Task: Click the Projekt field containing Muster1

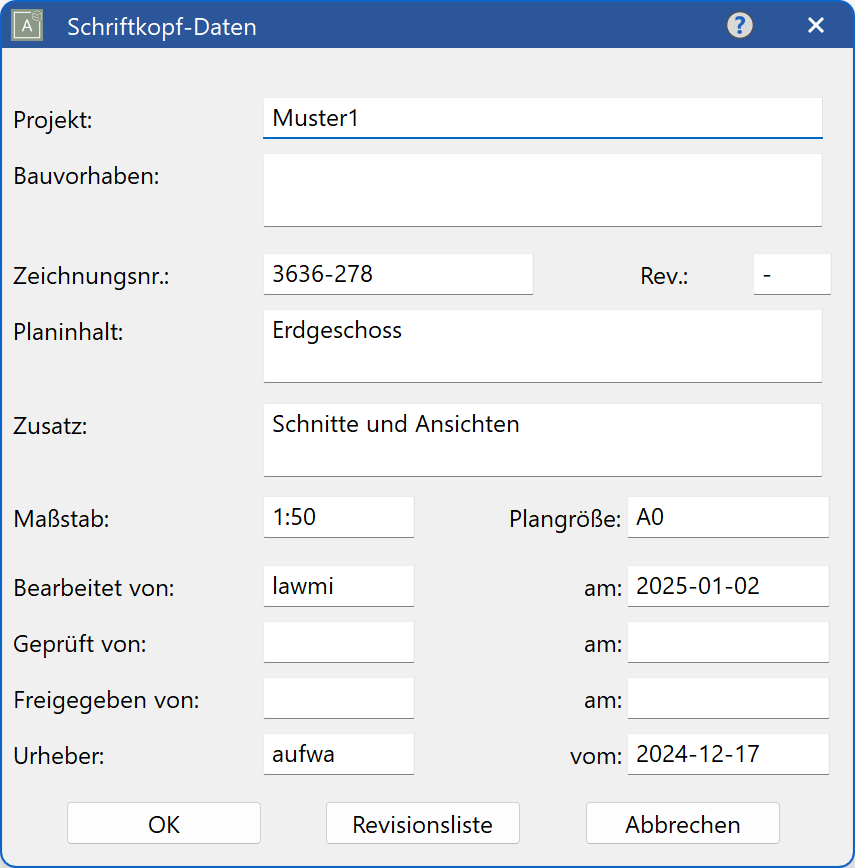Action: pos(542,118)
